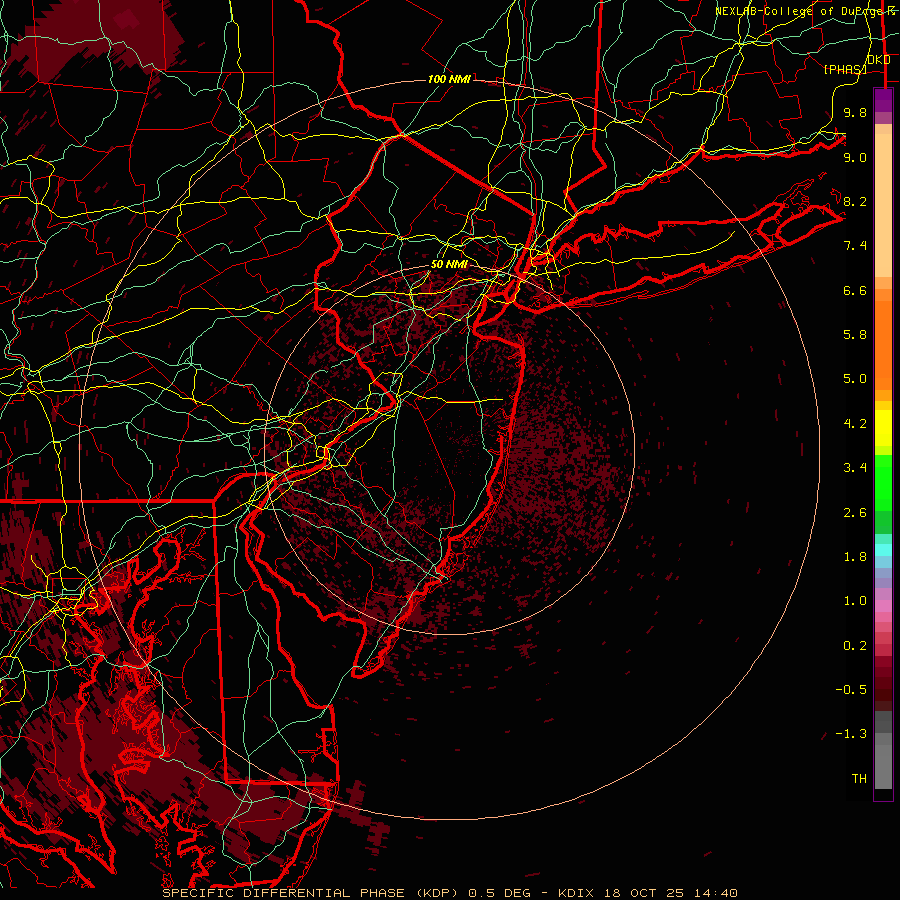Click the 4.2 scale value
900x900 pixels.
click(855, 424)
